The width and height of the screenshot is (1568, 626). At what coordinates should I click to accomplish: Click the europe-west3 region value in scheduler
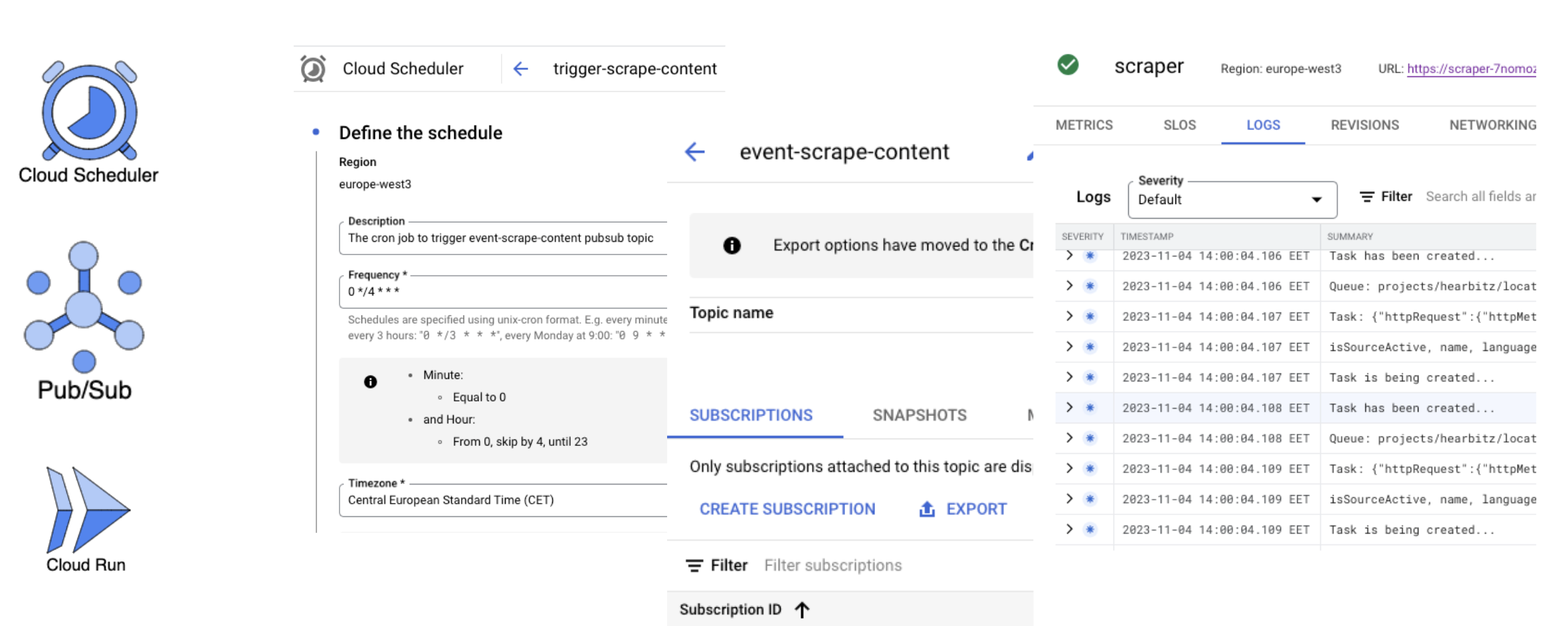click(x=375, y=184)
